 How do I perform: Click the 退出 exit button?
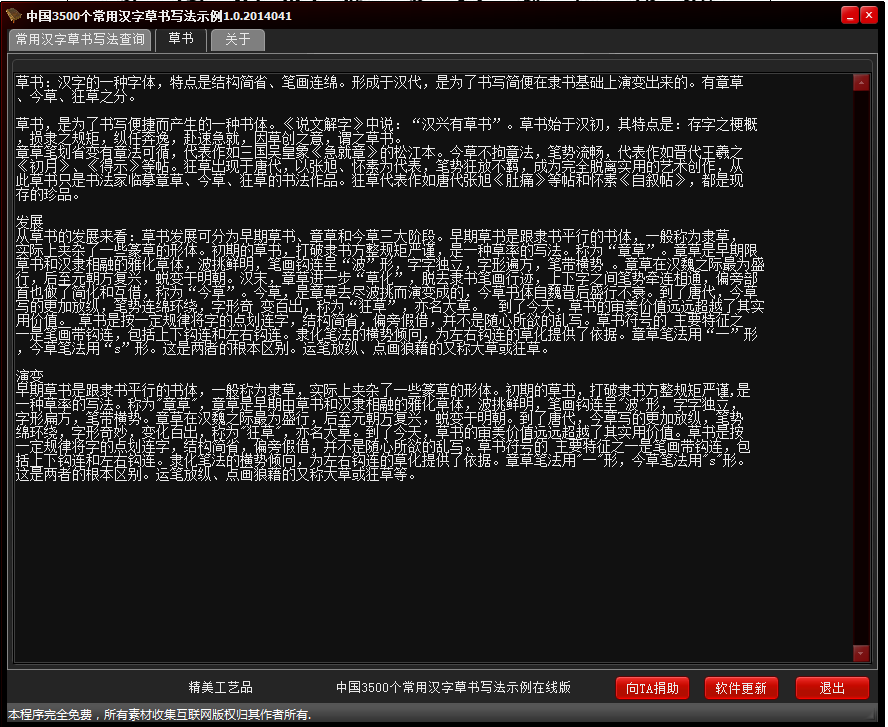(x=832, y=688)
